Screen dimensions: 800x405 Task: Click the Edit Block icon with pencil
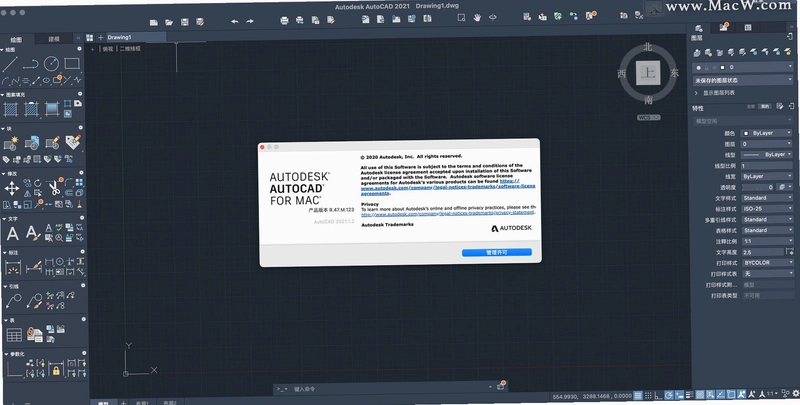[53, 142]
